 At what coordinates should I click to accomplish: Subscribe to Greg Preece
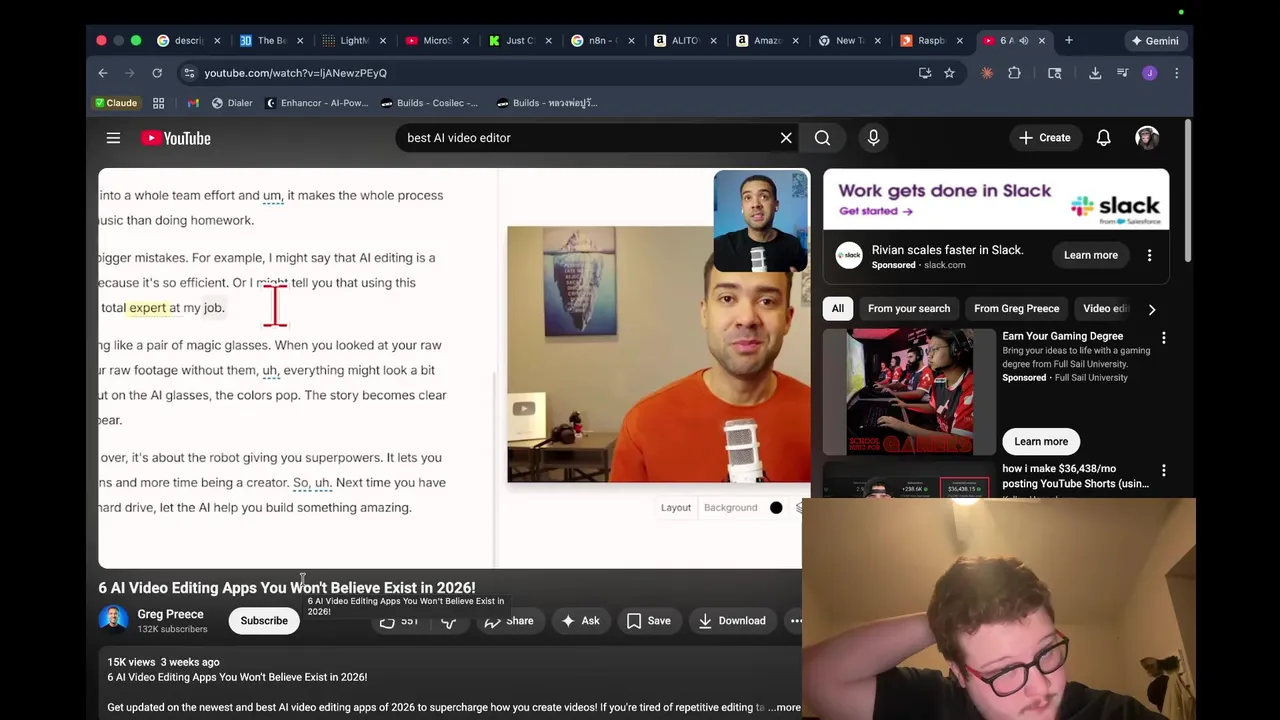pyautogui.click(x=264, y=621)
